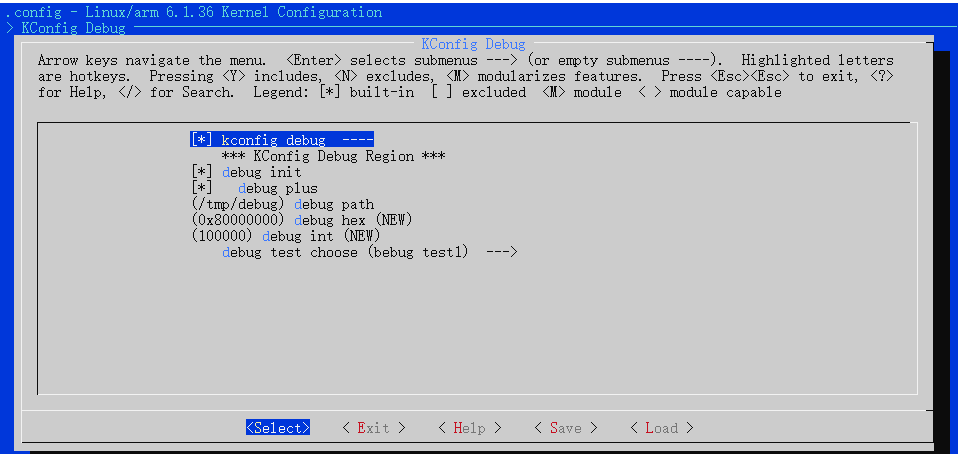Click the "--->" arrow after debug test choose
Image resolution: width=959 pixels, height=454 pixels.
point(500,252)
